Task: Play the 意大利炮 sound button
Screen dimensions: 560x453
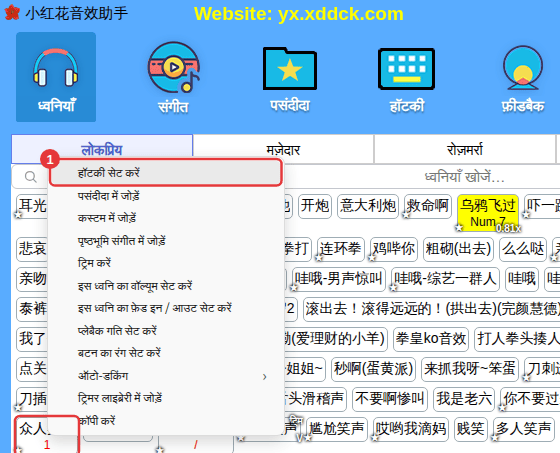Action: click(x=368, y=206)
